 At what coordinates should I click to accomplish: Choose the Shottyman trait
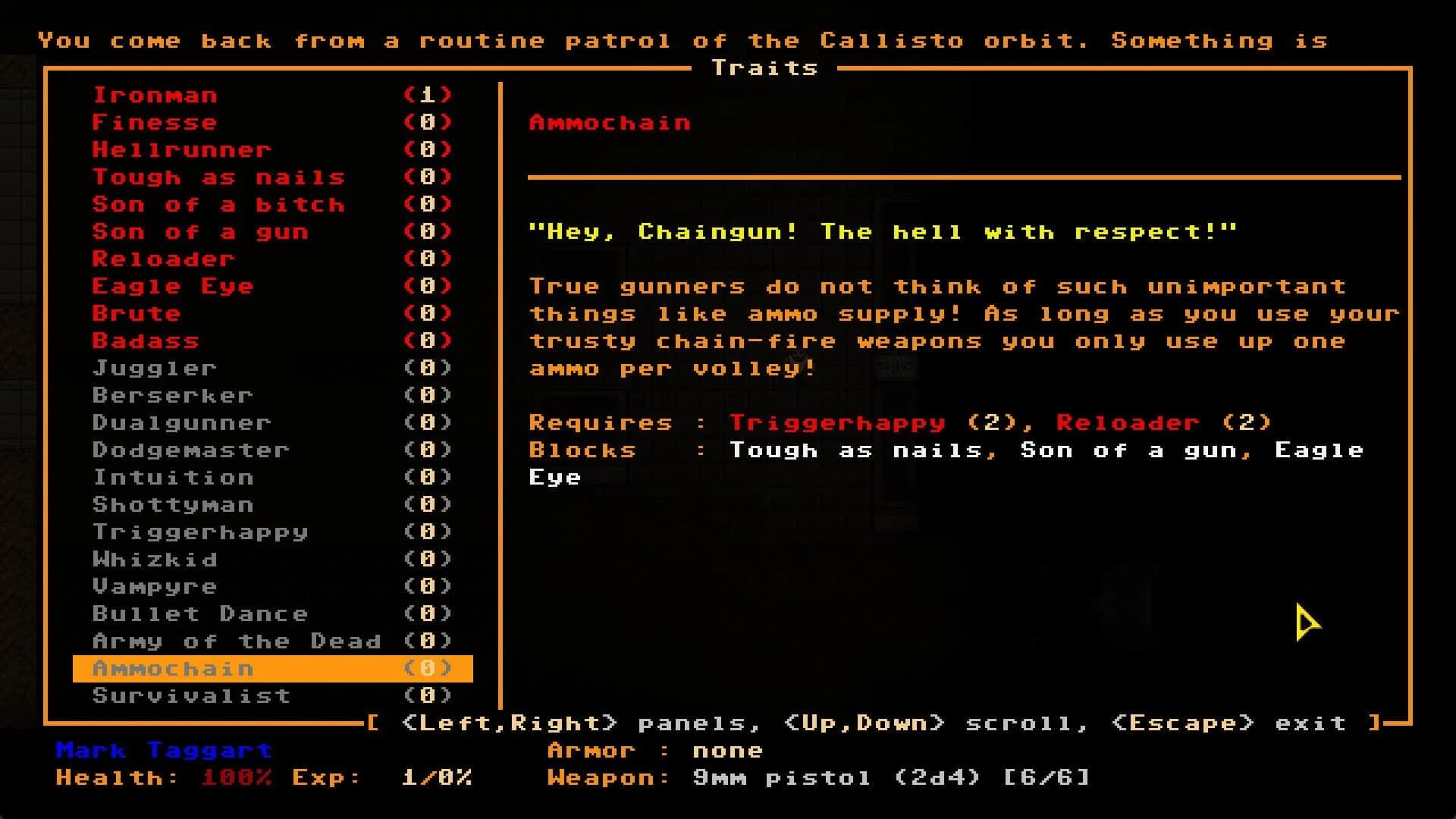click(173, 504)
